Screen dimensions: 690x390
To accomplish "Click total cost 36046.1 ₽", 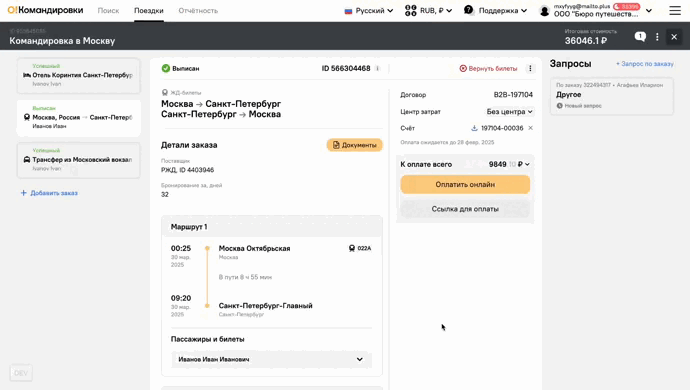I will pyautogui.click(x=586, y=40).
